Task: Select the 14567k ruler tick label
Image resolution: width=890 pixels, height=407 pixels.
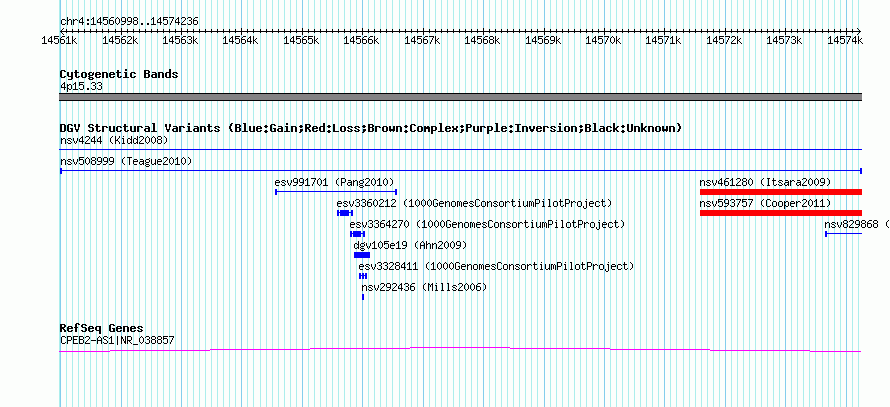Action: (x=422, y=40)
